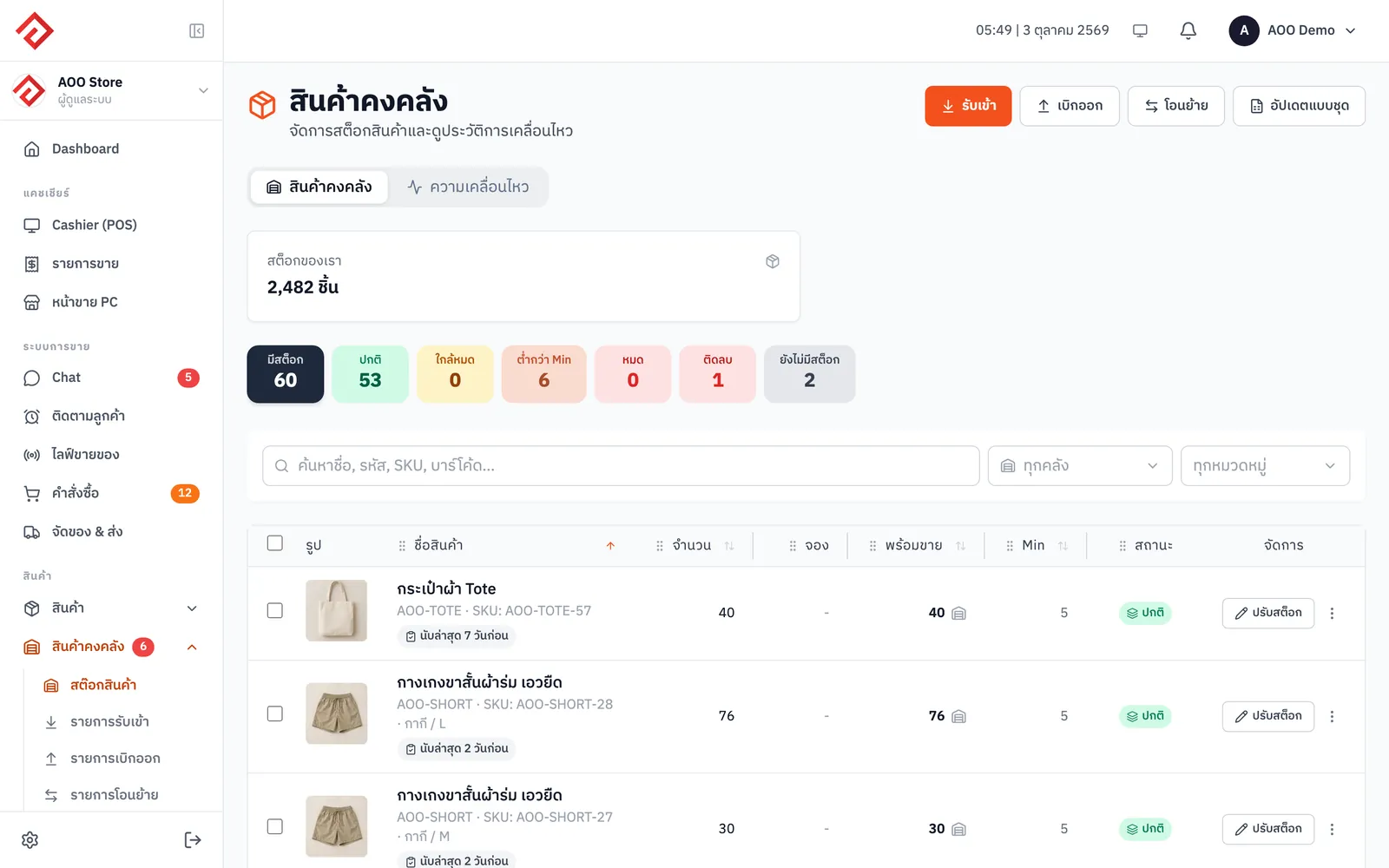The height and width of the screenshot is (868, 1389).
Task: Switch to the ความเคลื่อนไหว tab
Action: coord(468,187)
